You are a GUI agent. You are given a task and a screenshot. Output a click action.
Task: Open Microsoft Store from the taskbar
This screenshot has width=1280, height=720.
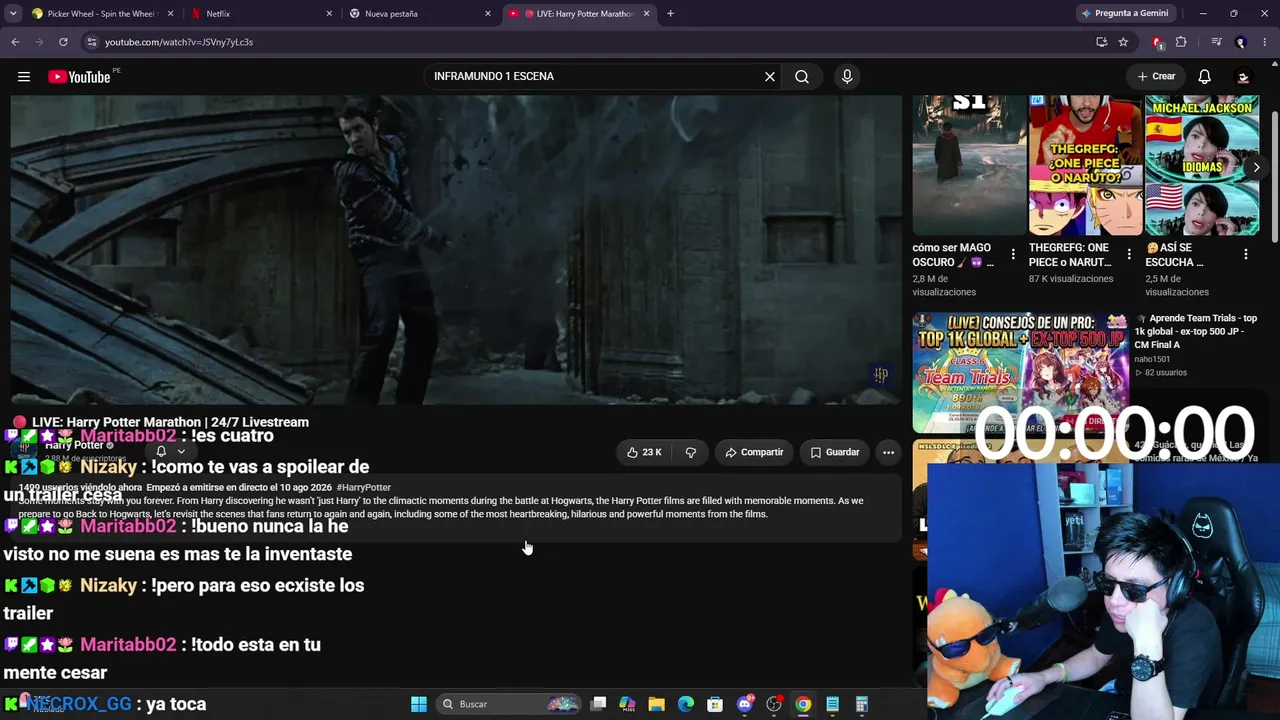(x=715, y=704)
